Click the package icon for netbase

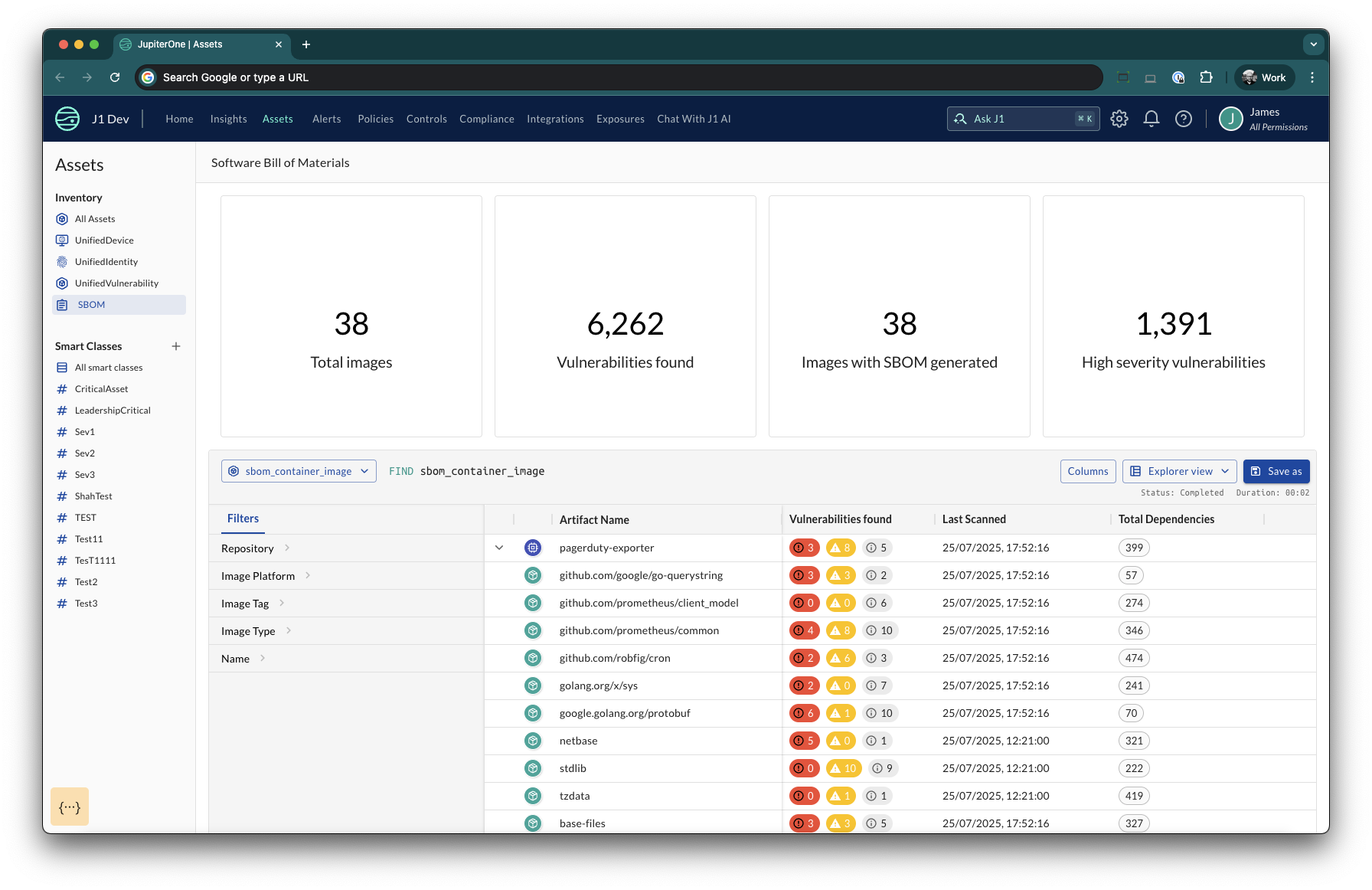(x=533, y=741)
